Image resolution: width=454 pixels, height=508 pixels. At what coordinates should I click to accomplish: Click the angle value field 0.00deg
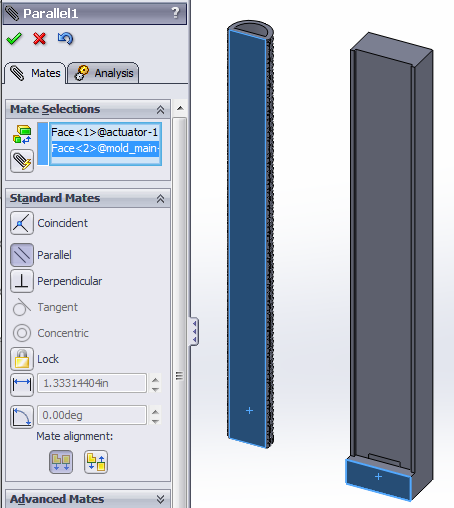point(92,415)
